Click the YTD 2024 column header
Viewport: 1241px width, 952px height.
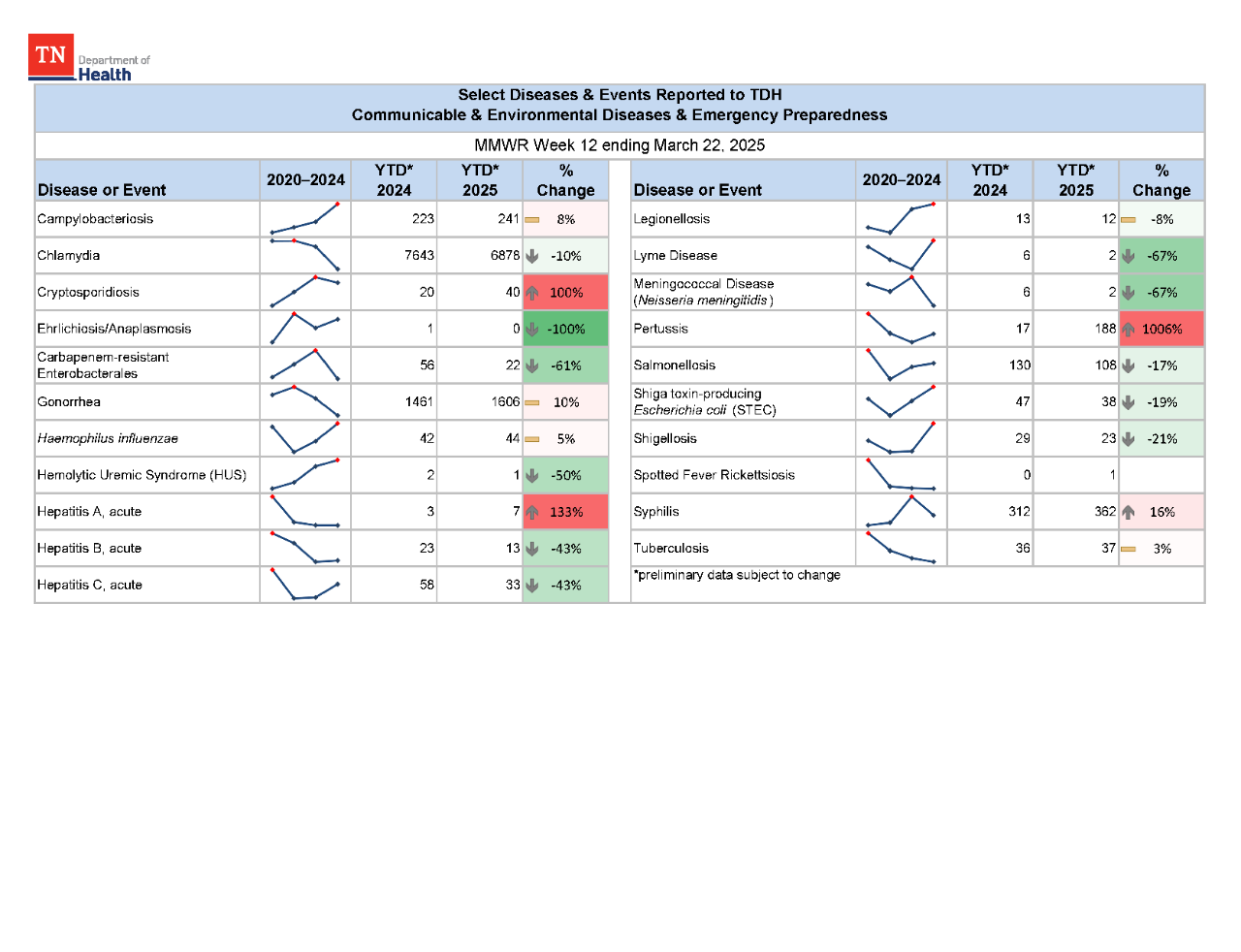394,179
